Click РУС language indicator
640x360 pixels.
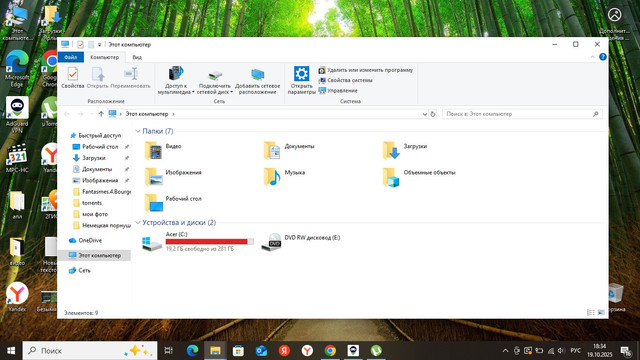[576, 351]
